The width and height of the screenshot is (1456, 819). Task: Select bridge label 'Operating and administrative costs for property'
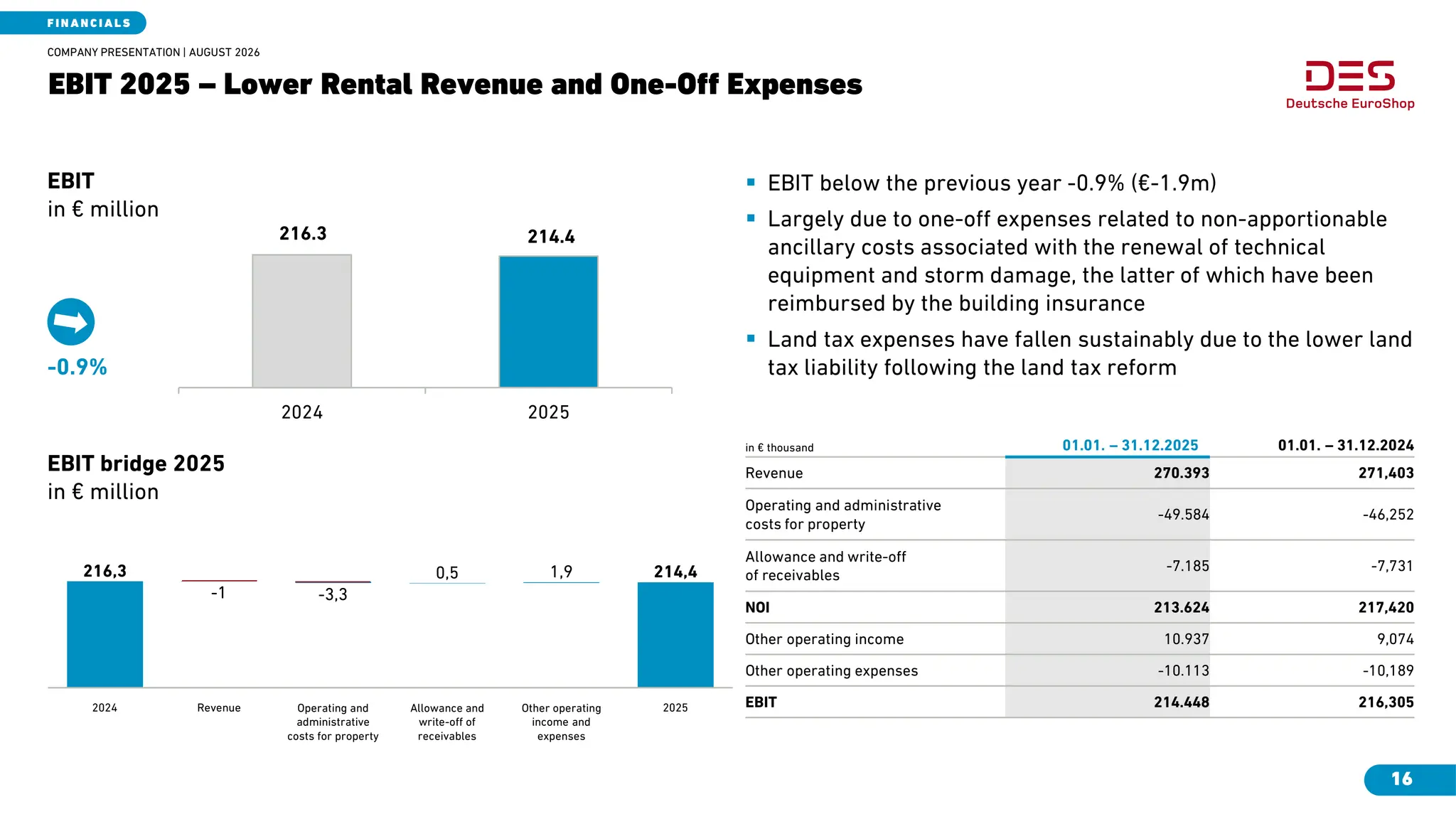333,722
